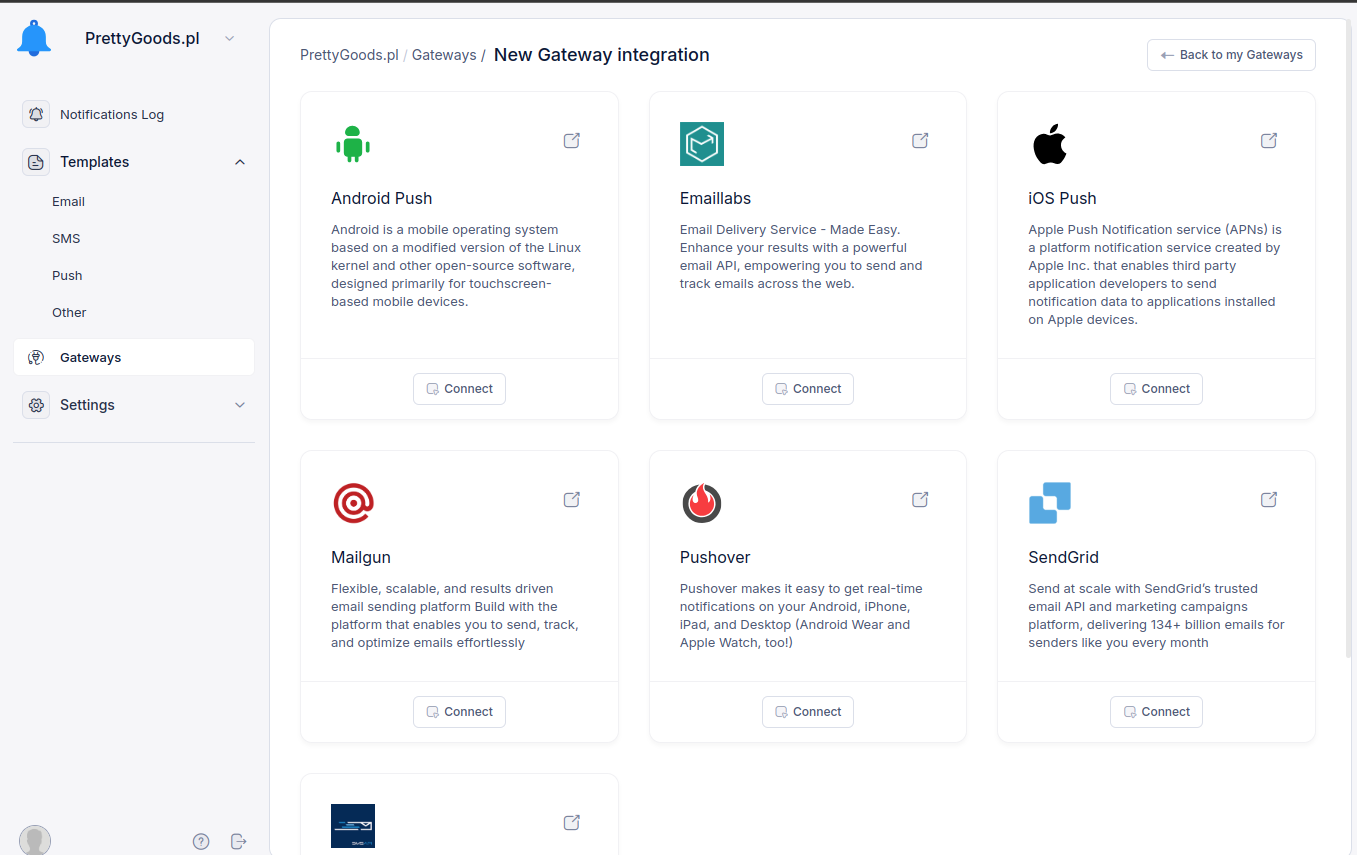Screen dimensions: 1357x855
Task: Connect the iOS Push gateway
Action: 1156,389
